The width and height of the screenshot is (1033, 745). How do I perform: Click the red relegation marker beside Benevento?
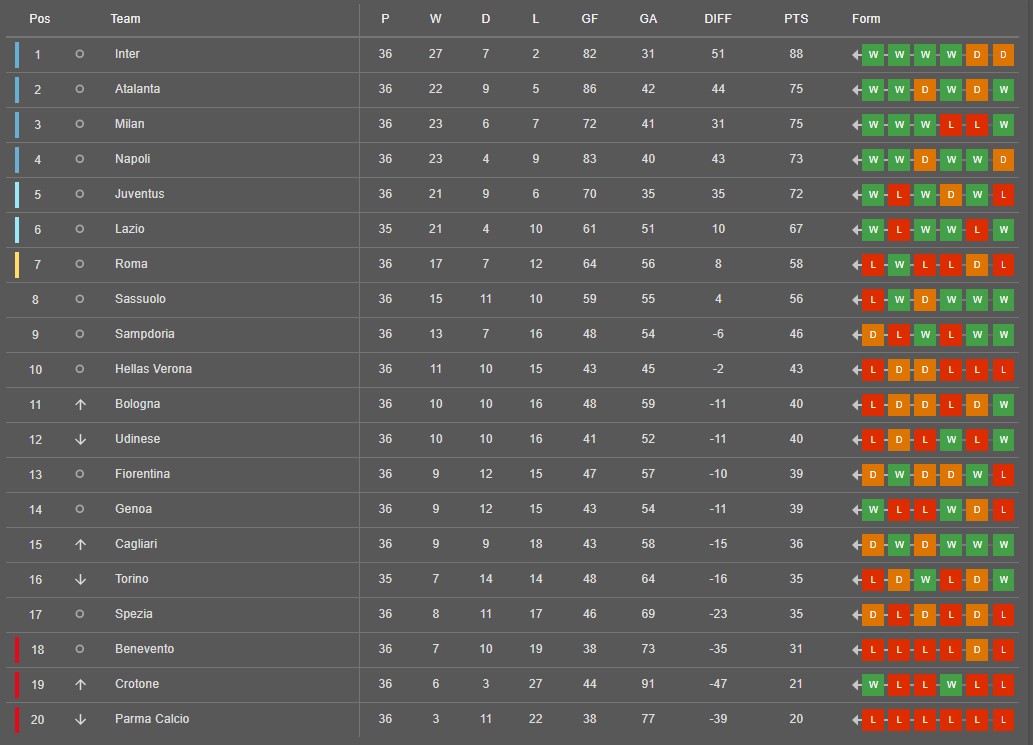tap(17, 649)
